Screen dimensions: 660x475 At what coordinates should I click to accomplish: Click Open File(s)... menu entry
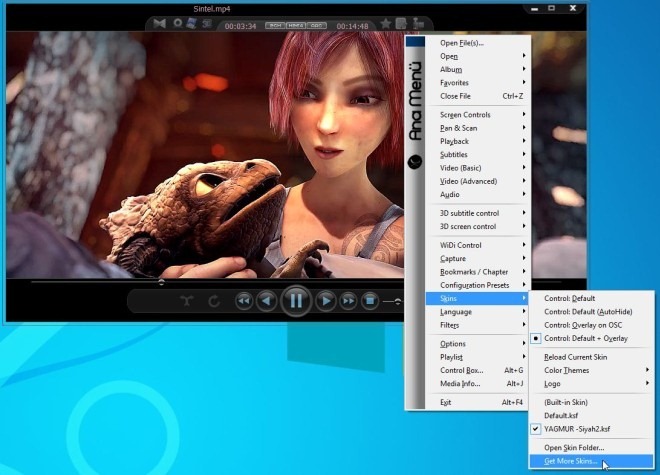pos(462,42)
